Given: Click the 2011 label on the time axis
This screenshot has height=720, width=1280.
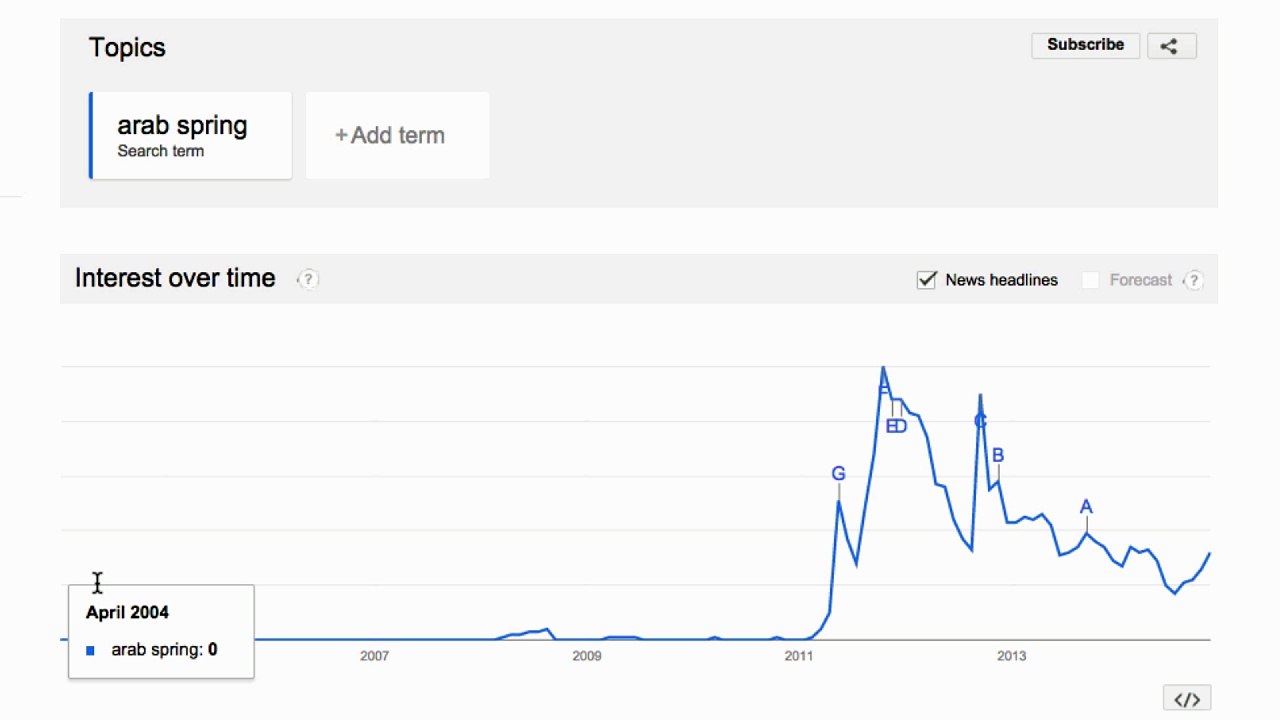Looking at the screenshot, I should pyautogui.click(x=799, y=656).
